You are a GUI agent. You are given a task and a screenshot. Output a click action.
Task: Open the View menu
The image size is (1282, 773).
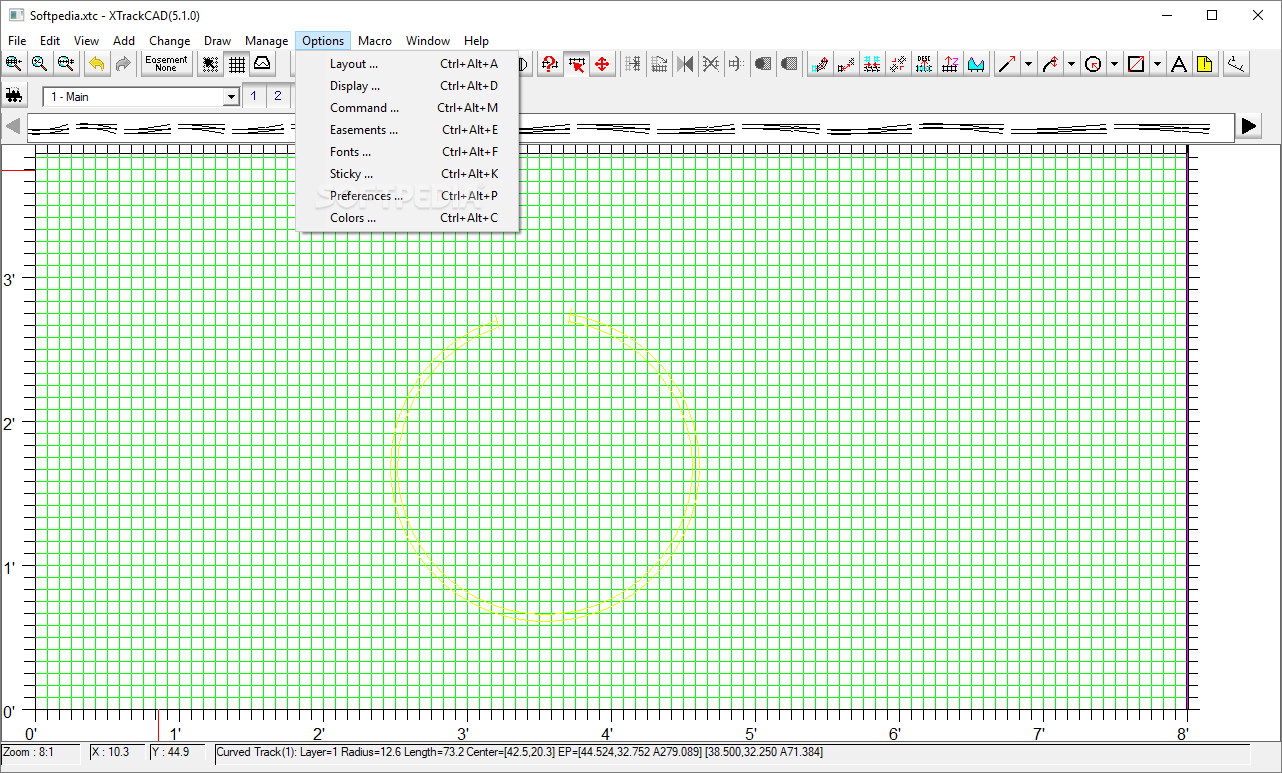pyautogui.click(x=87, y=41)
